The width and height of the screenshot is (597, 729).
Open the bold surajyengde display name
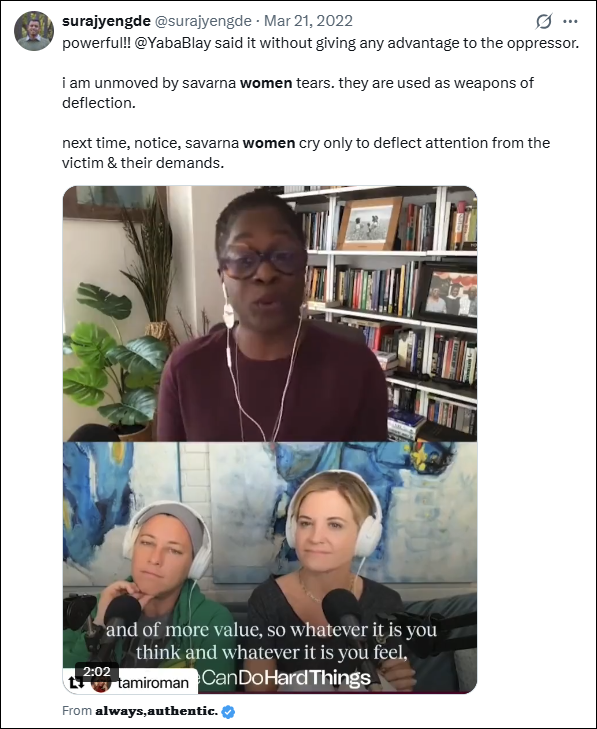pos(106,21)
